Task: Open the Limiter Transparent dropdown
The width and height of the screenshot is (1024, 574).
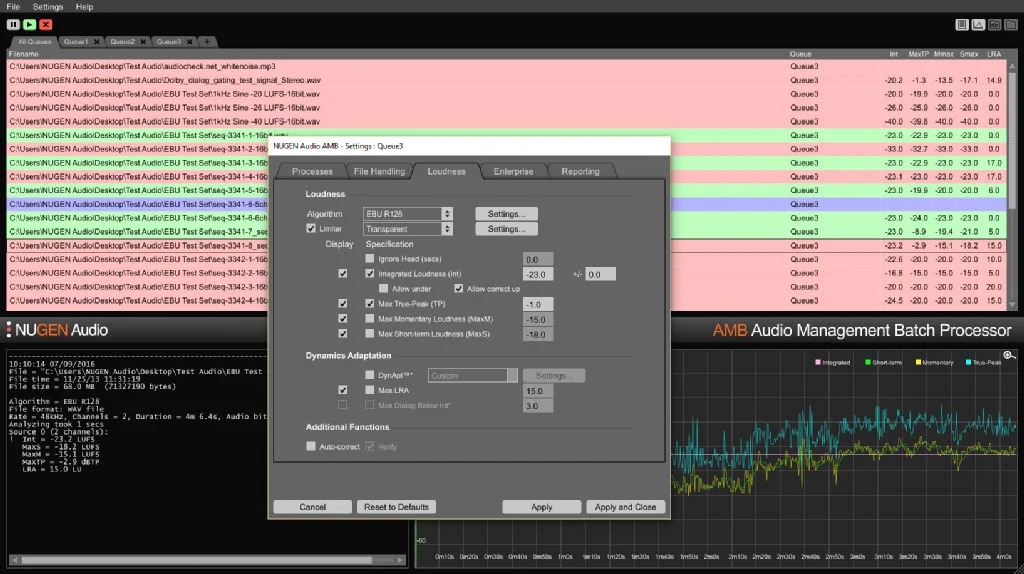Action: pyautogui.click(x=408, y=229)
